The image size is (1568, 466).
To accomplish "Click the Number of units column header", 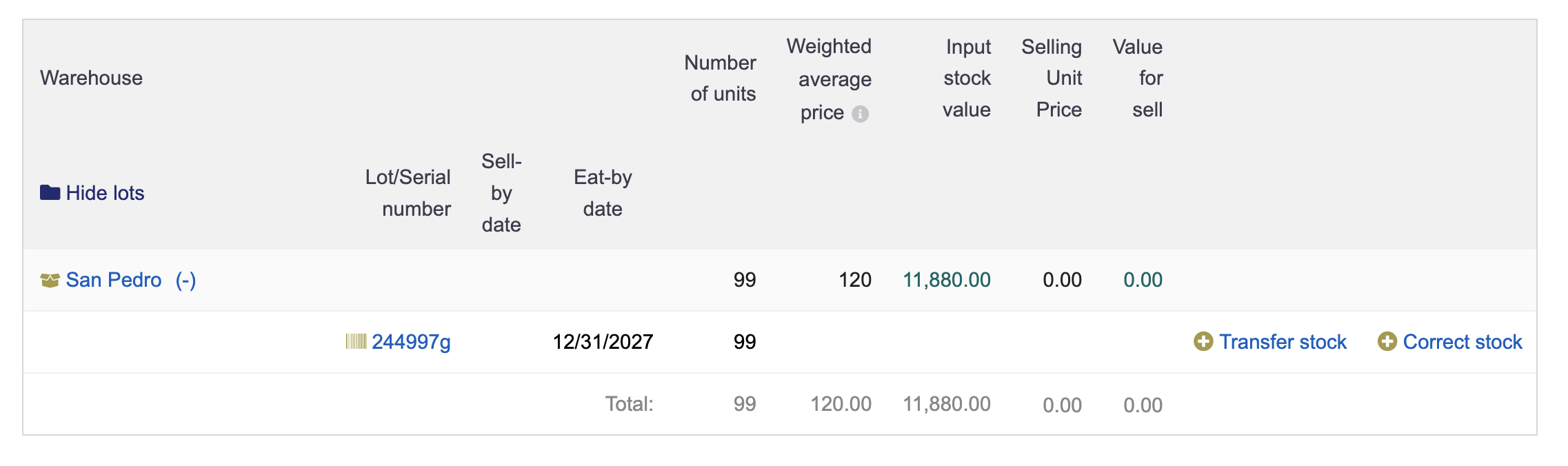I will 721,78.
